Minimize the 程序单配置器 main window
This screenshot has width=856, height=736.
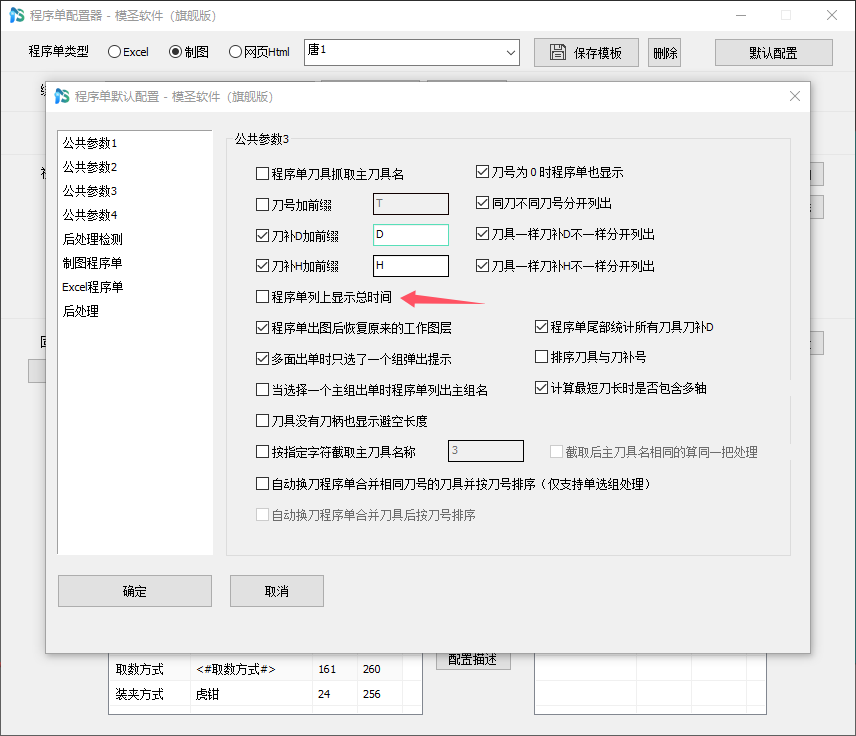coord(741,15)
